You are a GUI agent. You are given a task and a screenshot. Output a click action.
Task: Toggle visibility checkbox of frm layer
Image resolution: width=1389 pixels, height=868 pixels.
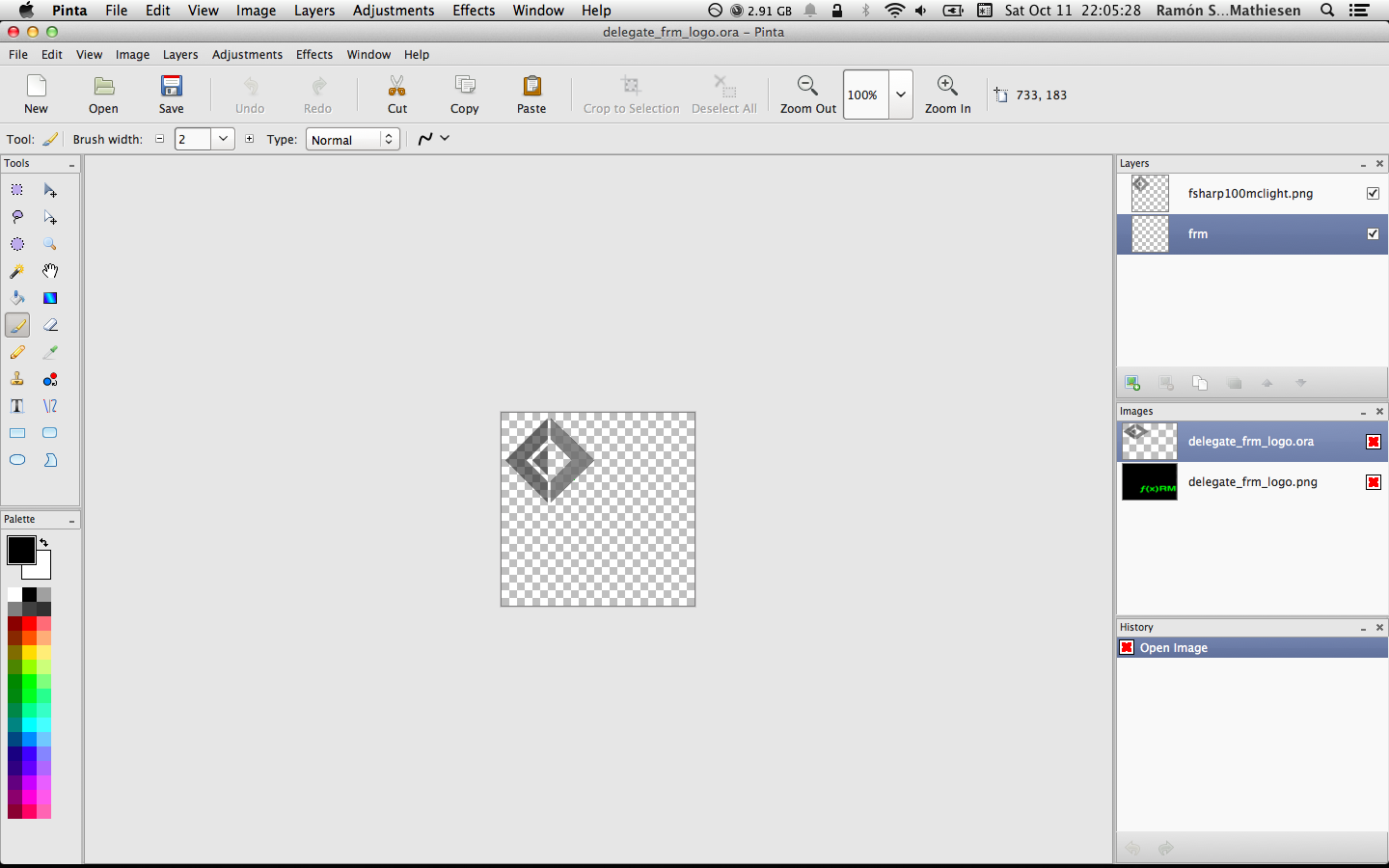(x=1373, y=233)
